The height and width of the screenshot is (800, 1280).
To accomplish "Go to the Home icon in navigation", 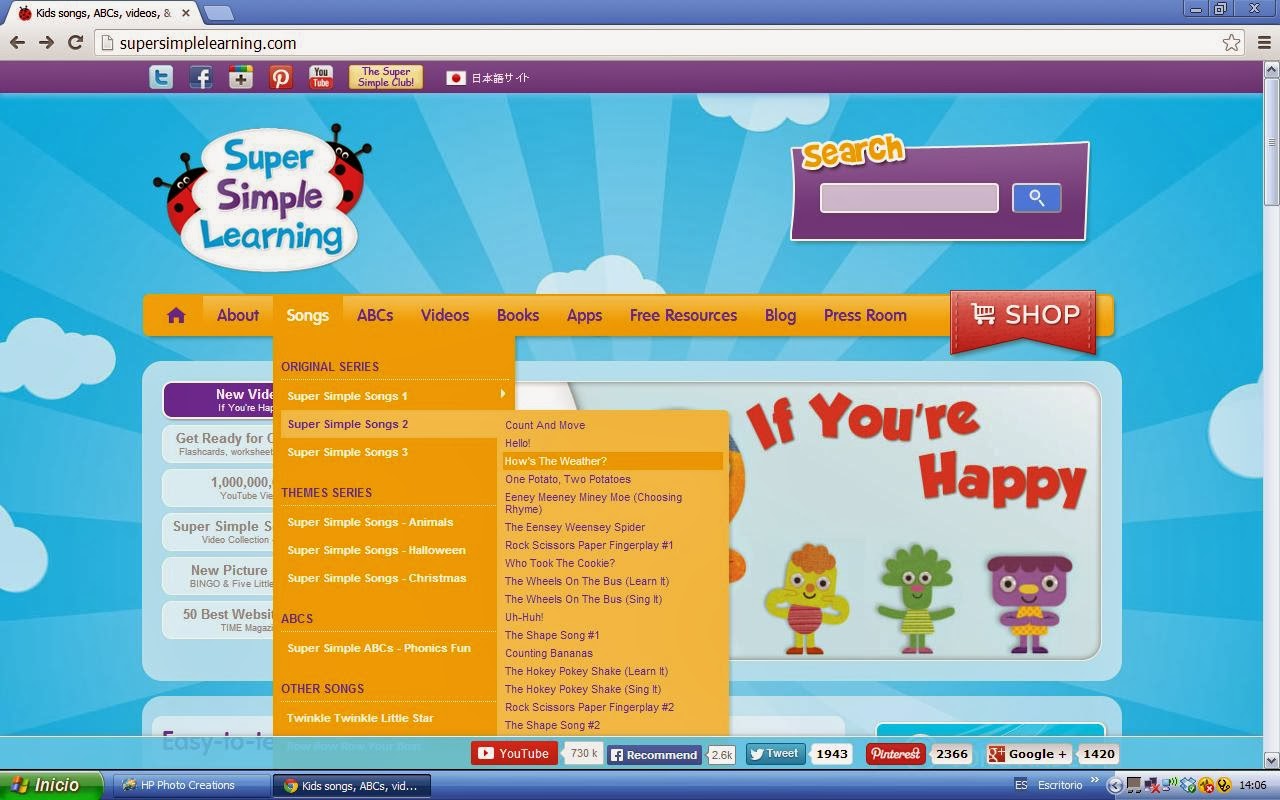I will click(176, 316).
